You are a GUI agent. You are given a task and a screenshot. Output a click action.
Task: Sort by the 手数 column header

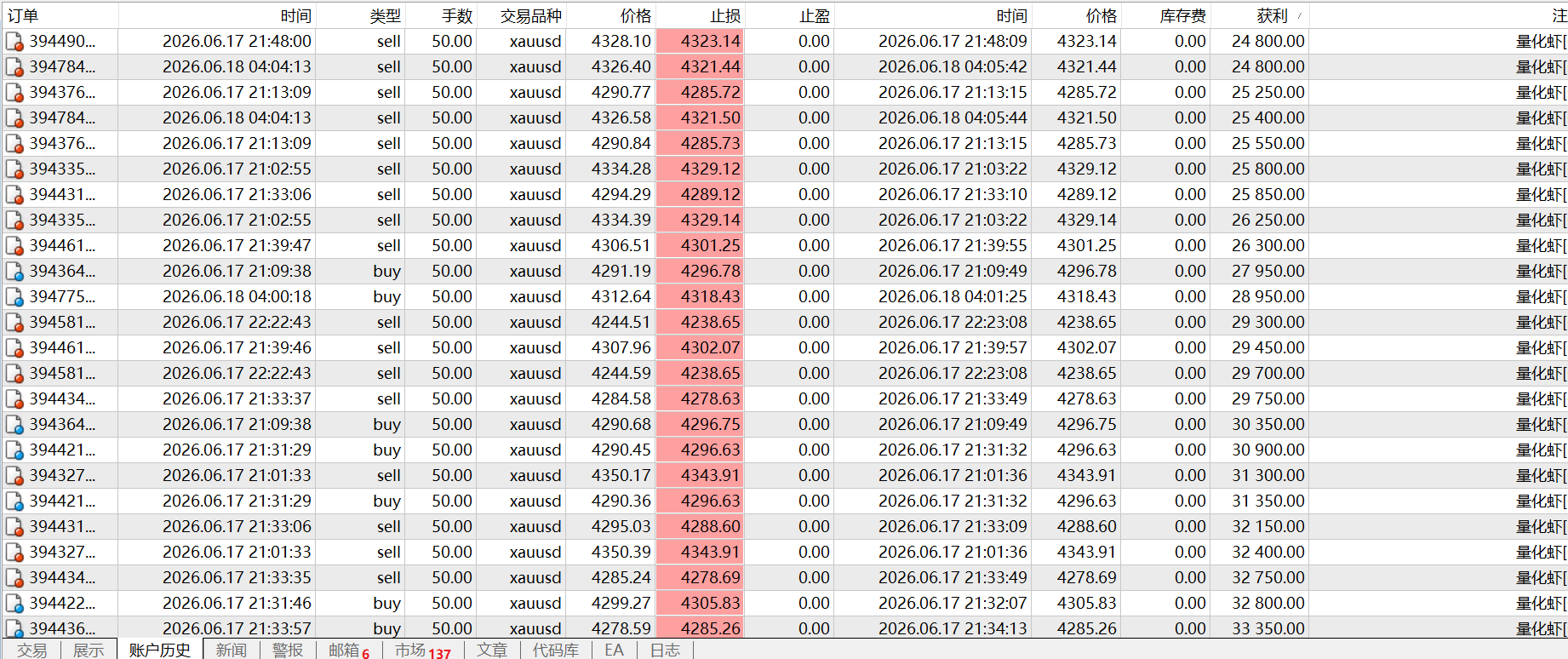(x=441, y=15)
